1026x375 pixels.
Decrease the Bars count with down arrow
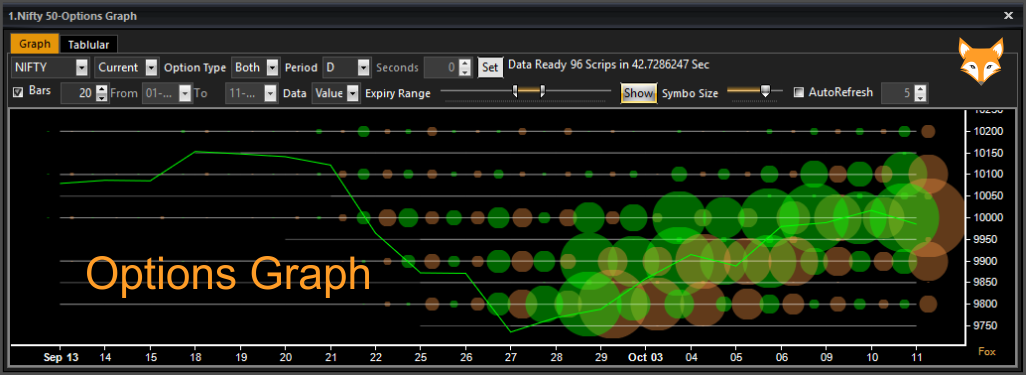(x=101, y=98)
